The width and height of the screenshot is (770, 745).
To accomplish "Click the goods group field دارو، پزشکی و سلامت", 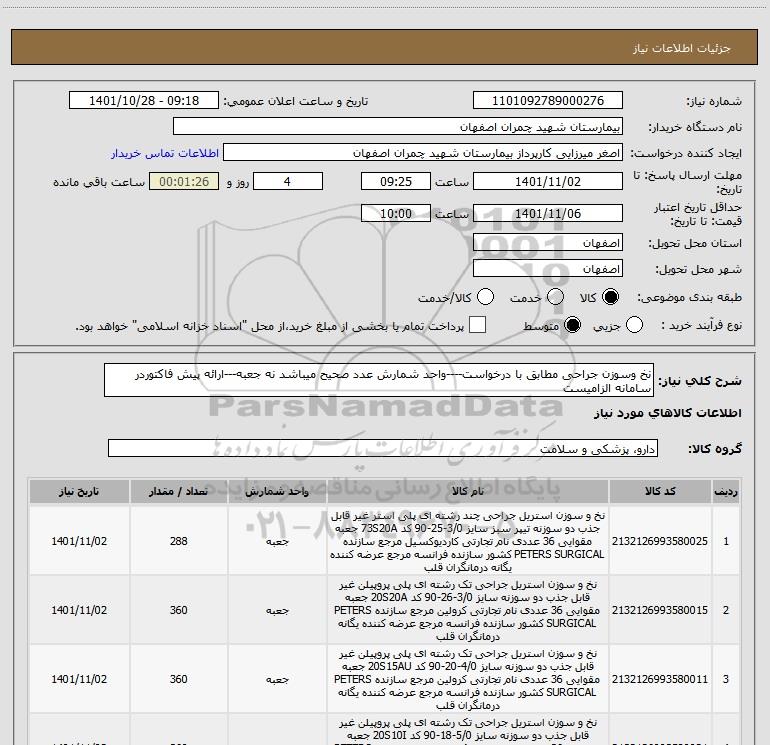I will 383,448.
